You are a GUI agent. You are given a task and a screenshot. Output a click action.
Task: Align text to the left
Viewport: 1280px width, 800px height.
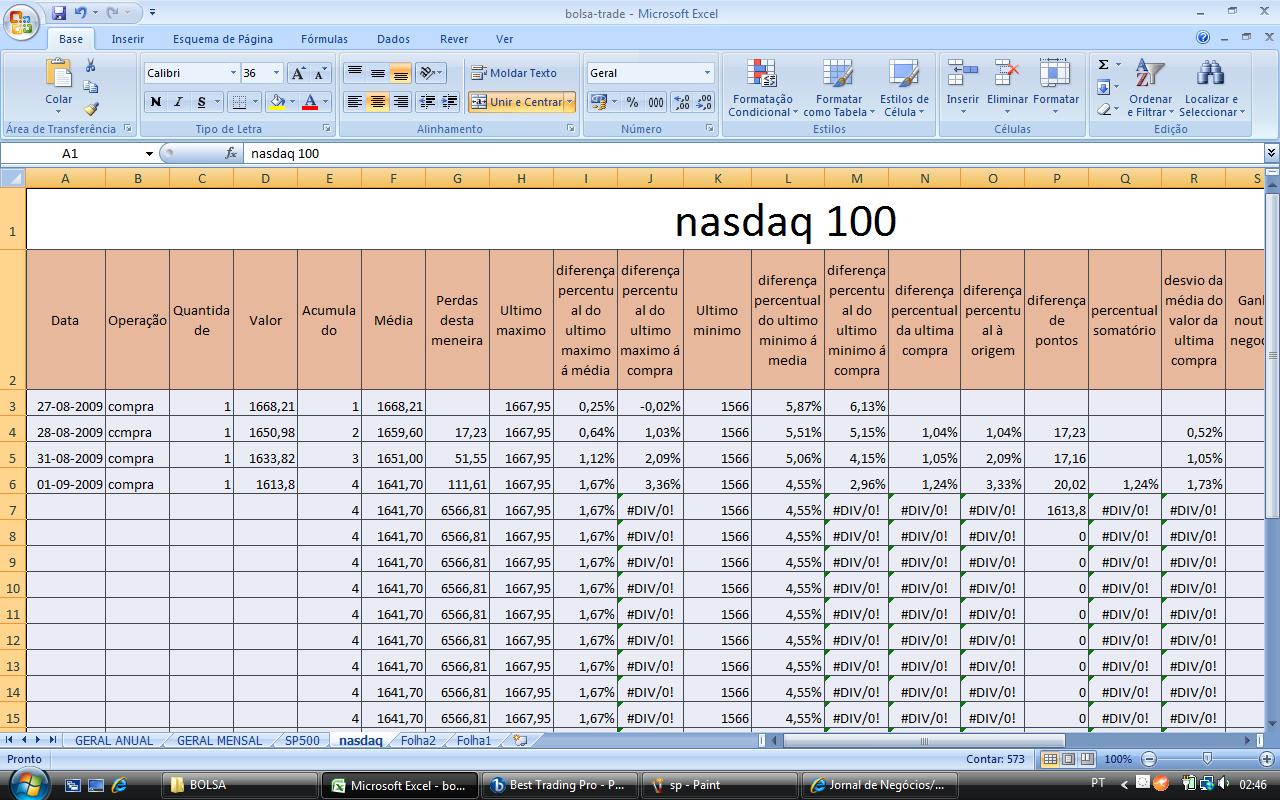(x=354, y=102)
